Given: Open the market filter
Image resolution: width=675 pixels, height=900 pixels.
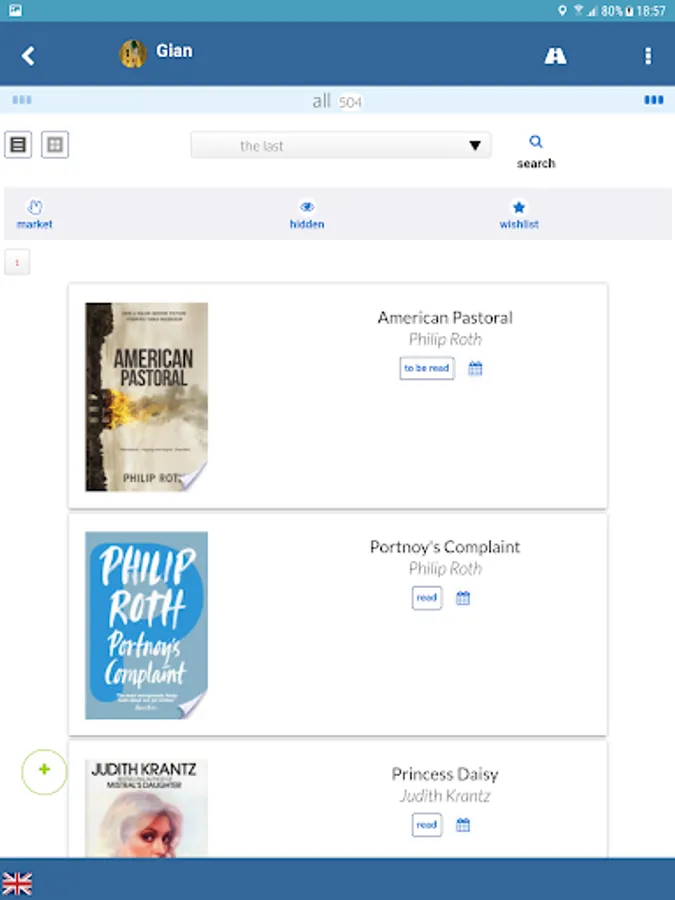Looking at the screenshot, I should click(x=34, y=214).
